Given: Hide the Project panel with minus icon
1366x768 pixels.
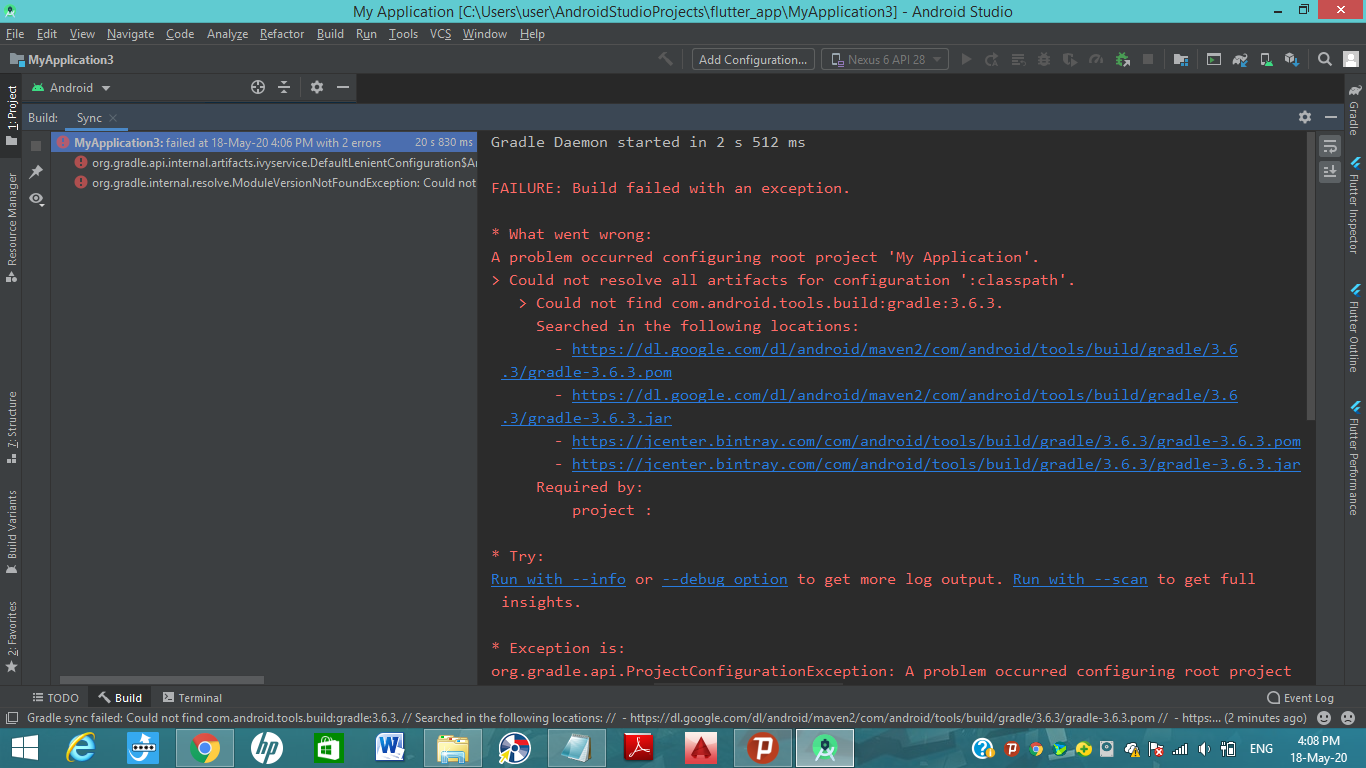Looking at the screenshot, I should (x=342, y=87).
